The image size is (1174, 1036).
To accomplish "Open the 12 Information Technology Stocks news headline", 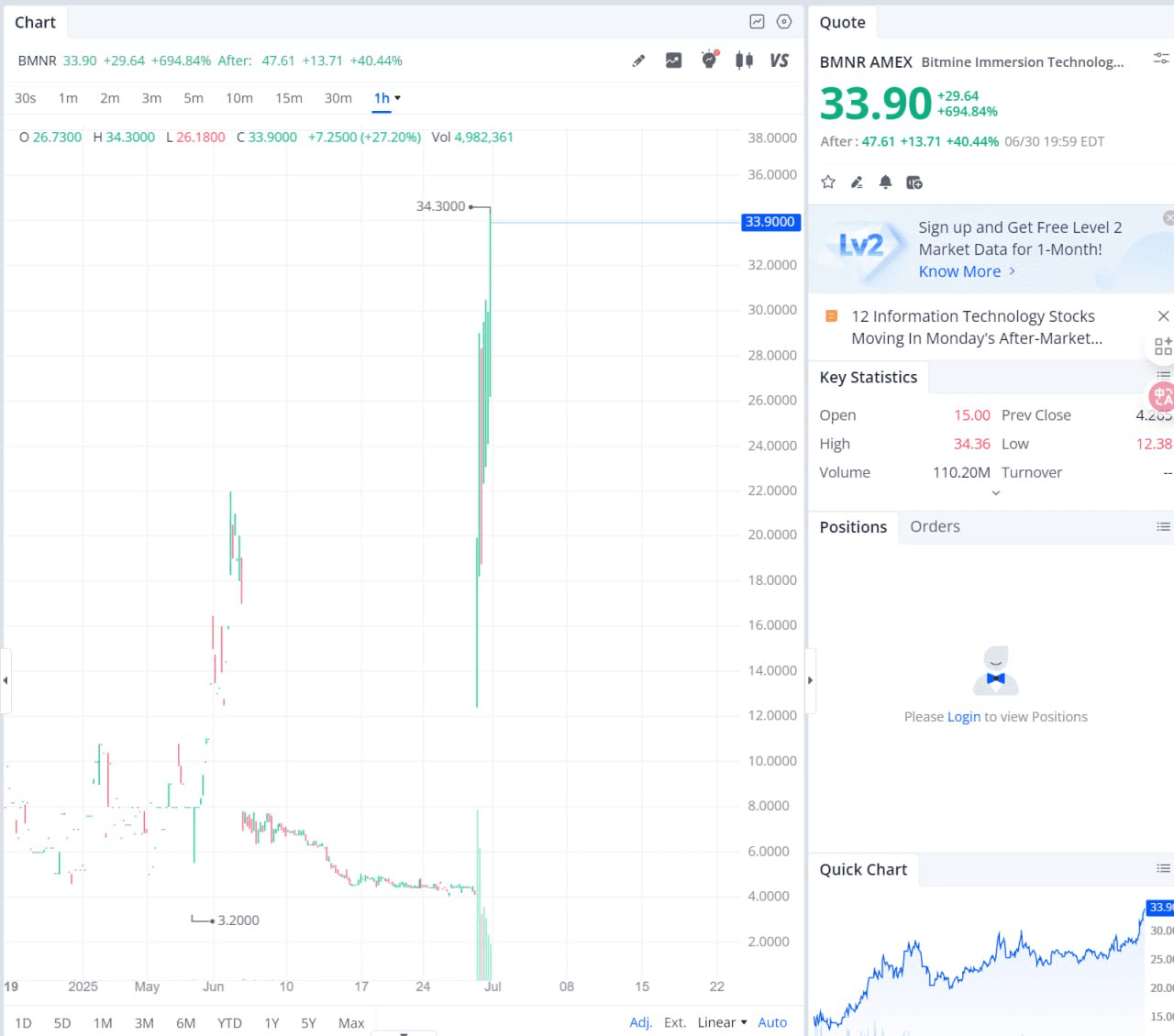I will [976, 327].
